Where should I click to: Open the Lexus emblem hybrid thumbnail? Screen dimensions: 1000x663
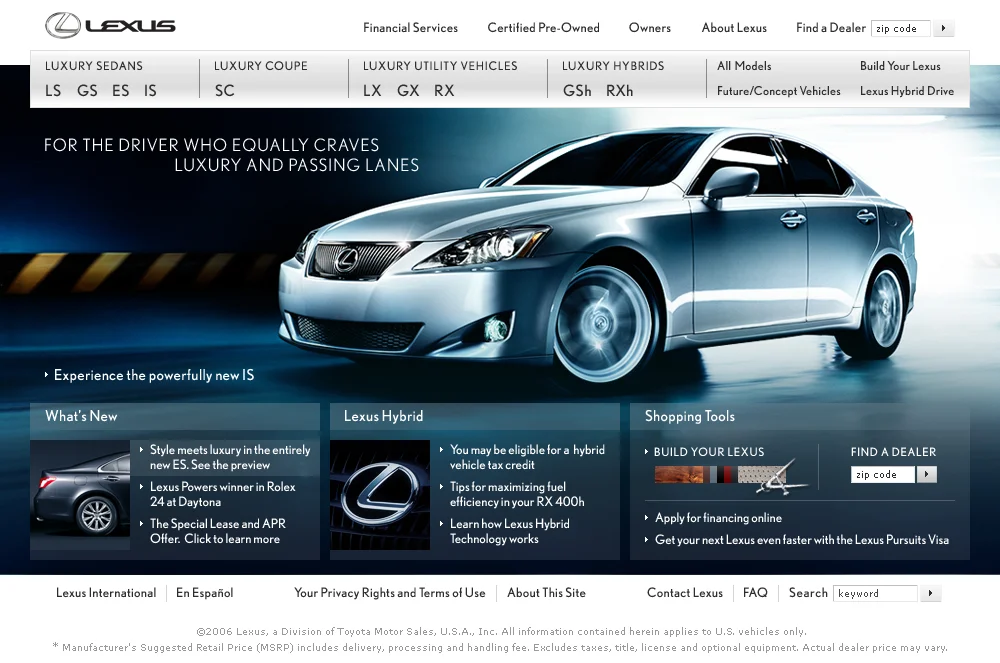coord(380,495)
